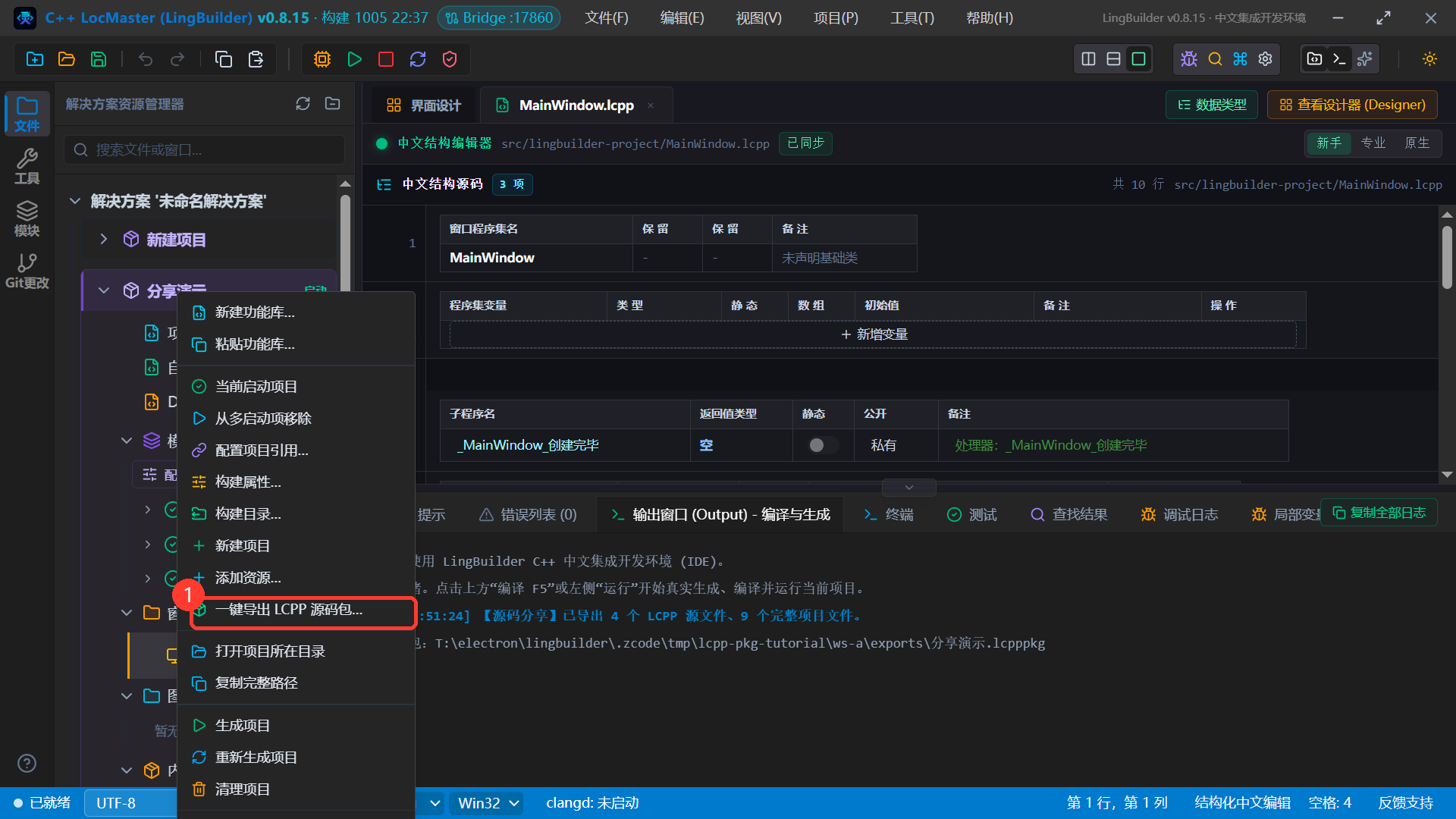
Task: Select the single pane layout toggle
Action: [x=1138, y=59]
